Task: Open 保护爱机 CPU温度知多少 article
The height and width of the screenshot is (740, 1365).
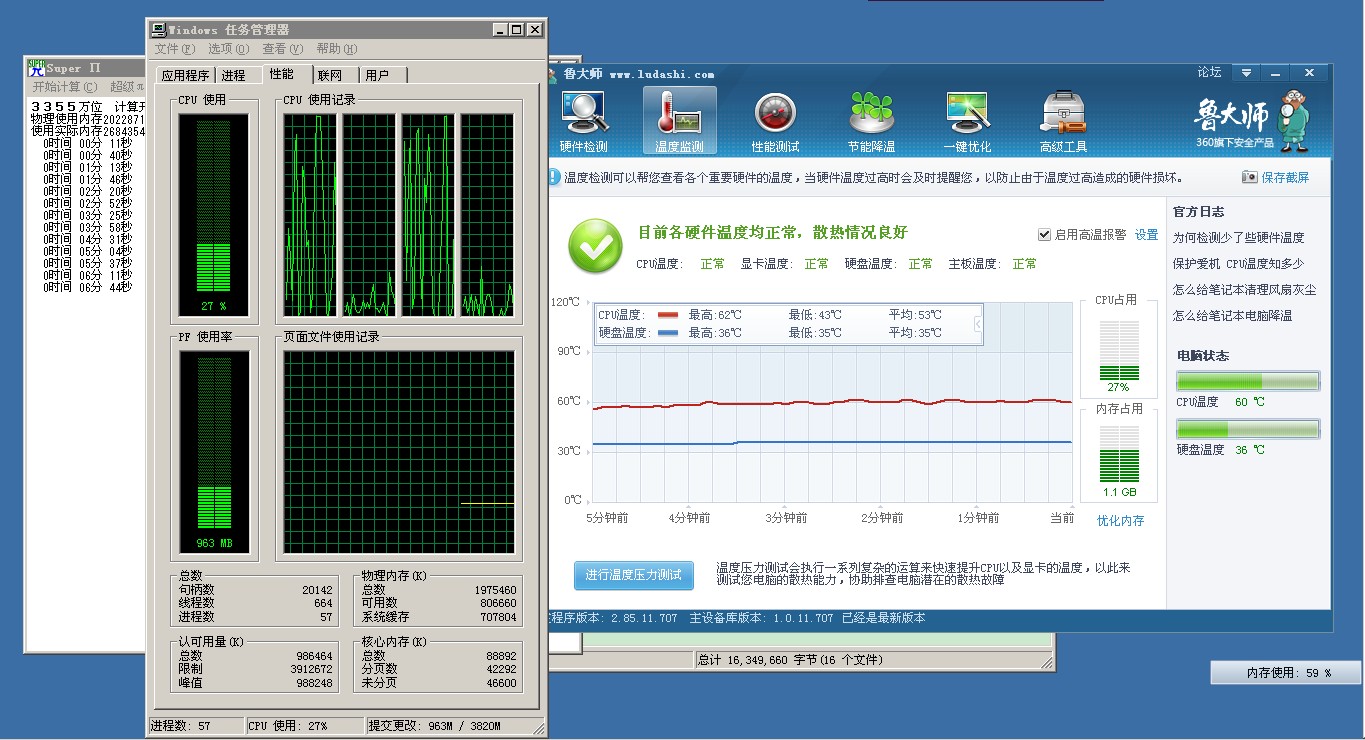Action: click(x=1238, y=264)
